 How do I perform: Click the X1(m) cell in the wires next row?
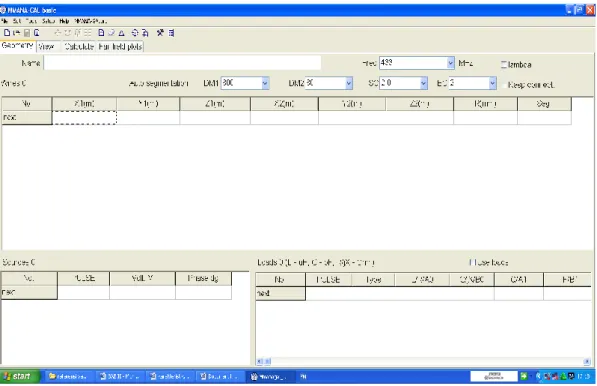[x=84, y=118]
